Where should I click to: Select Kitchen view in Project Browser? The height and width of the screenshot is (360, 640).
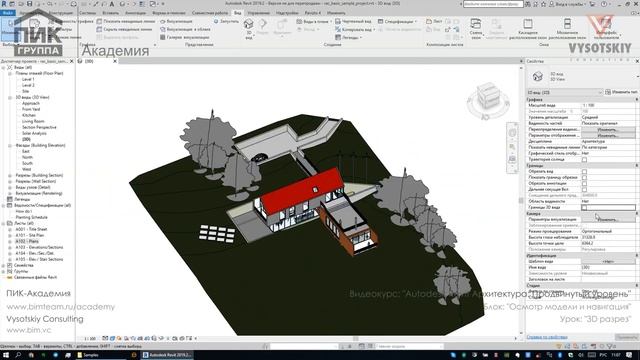(x=29, y=116)
